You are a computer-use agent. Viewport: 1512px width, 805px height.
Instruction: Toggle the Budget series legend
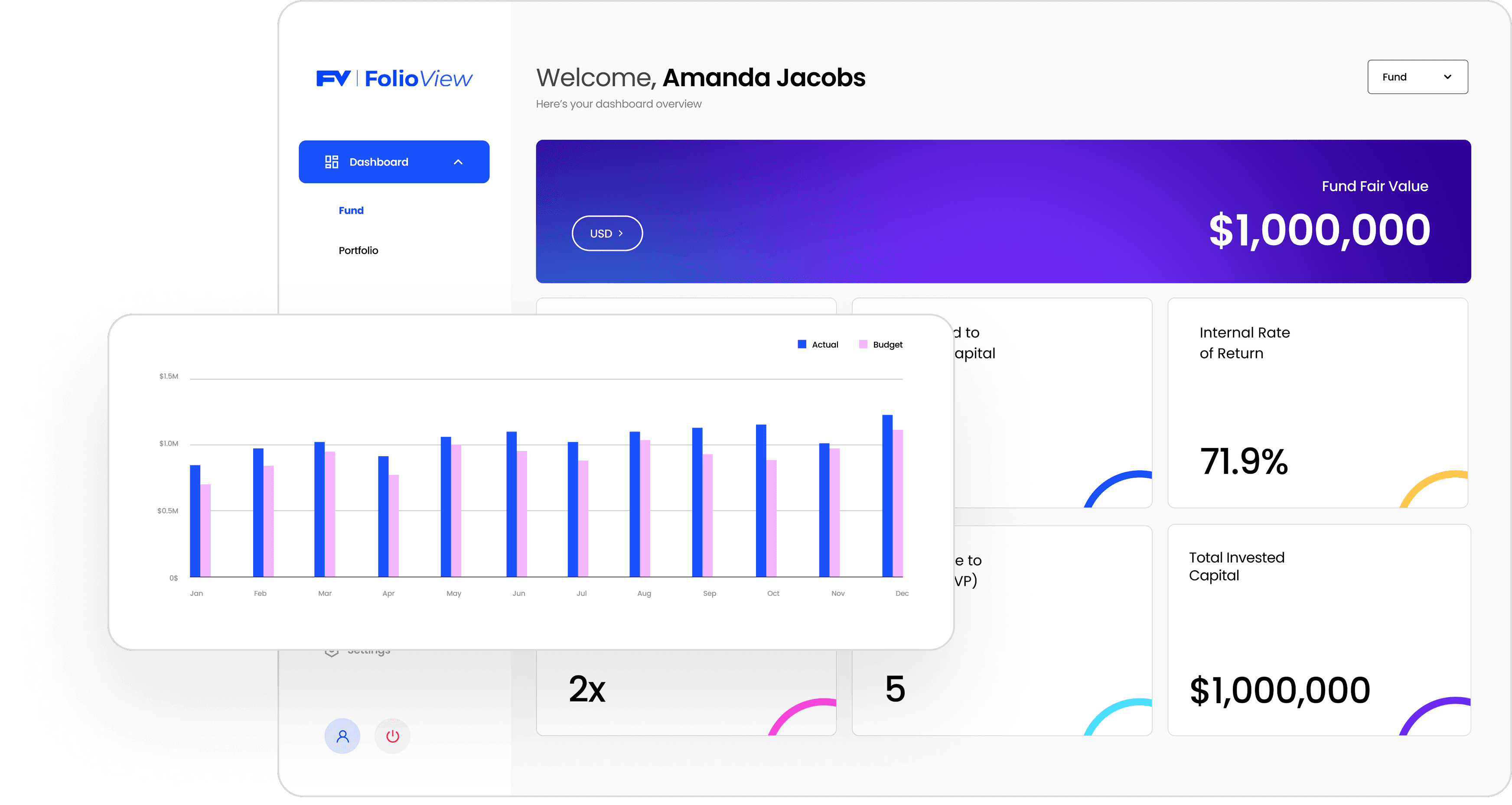(x=887, y=344)
